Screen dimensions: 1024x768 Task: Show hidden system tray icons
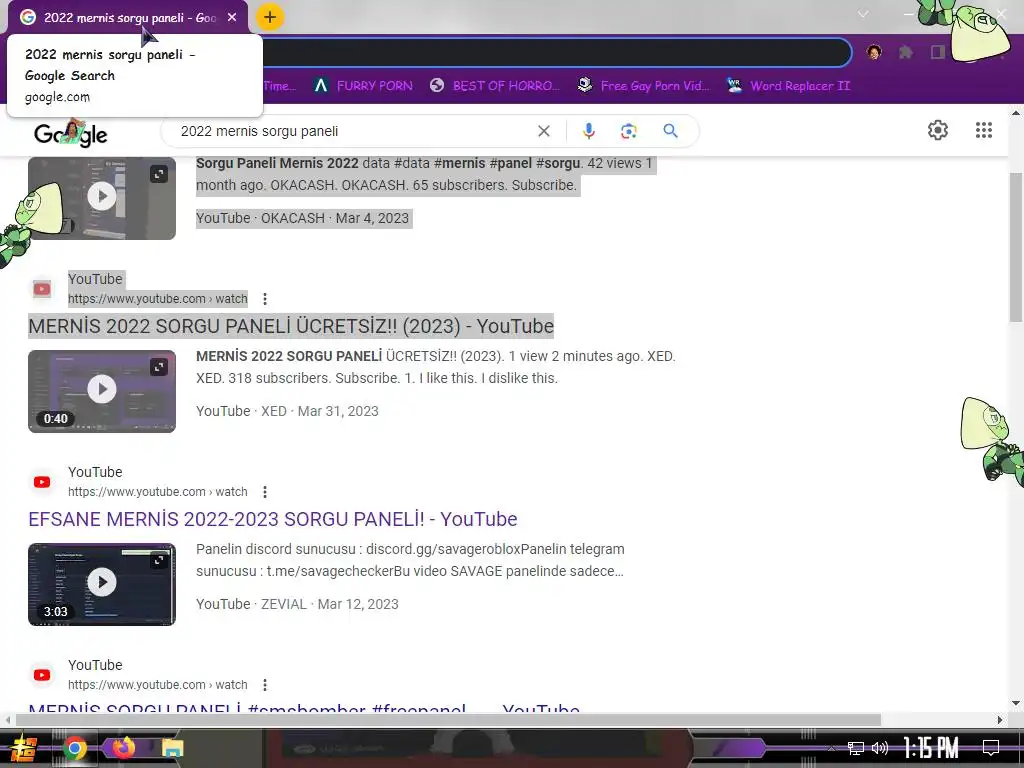pyautogui.click(x=831, y=748)
